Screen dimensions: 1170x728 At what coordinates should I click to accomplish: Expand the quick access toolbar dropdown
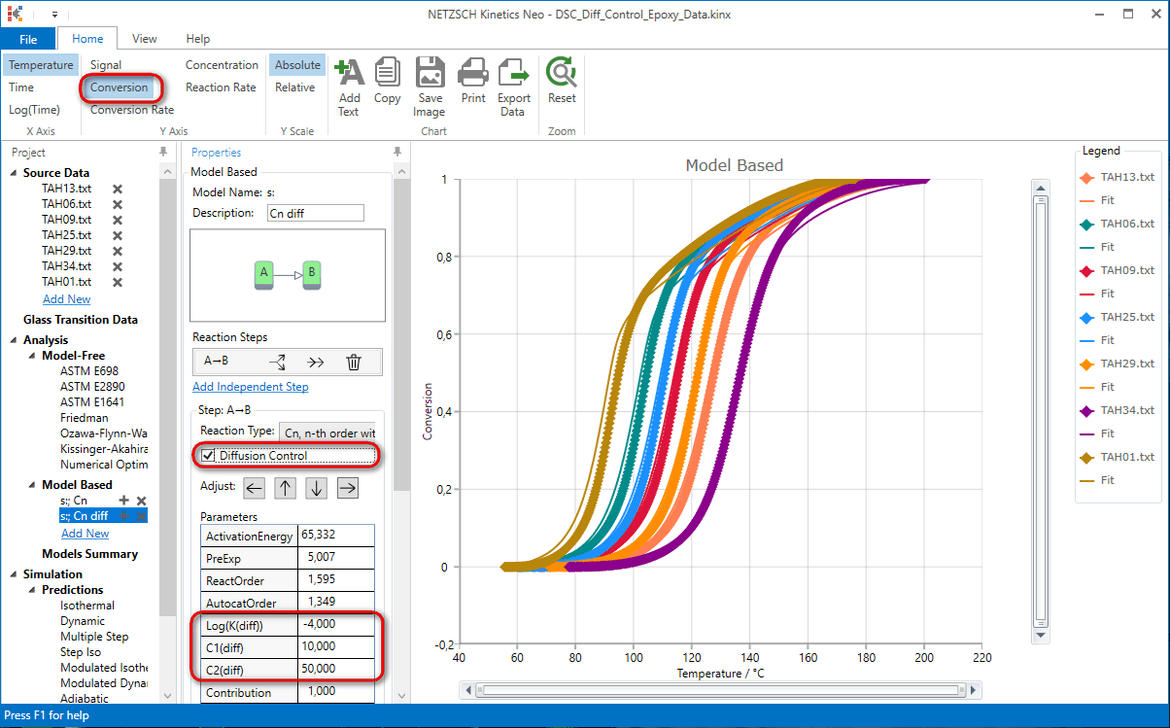[x=55, y=14]
